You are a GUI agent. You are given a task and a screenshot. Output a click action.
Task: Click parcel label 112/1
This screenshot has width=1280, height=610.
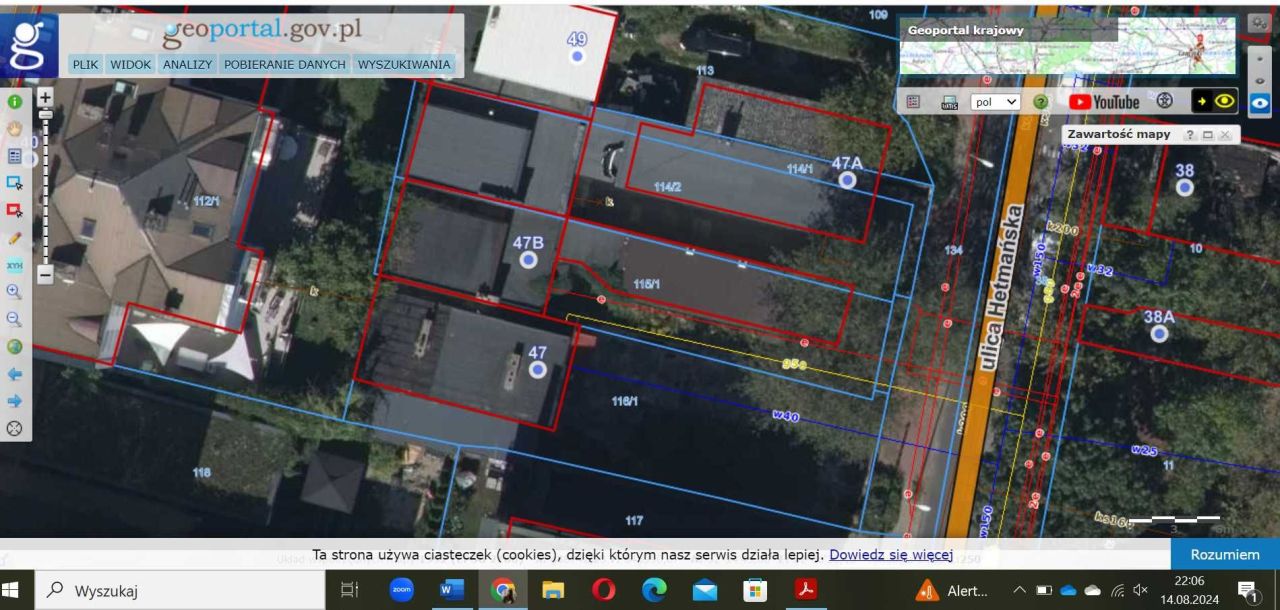click(x=206, y=201)
